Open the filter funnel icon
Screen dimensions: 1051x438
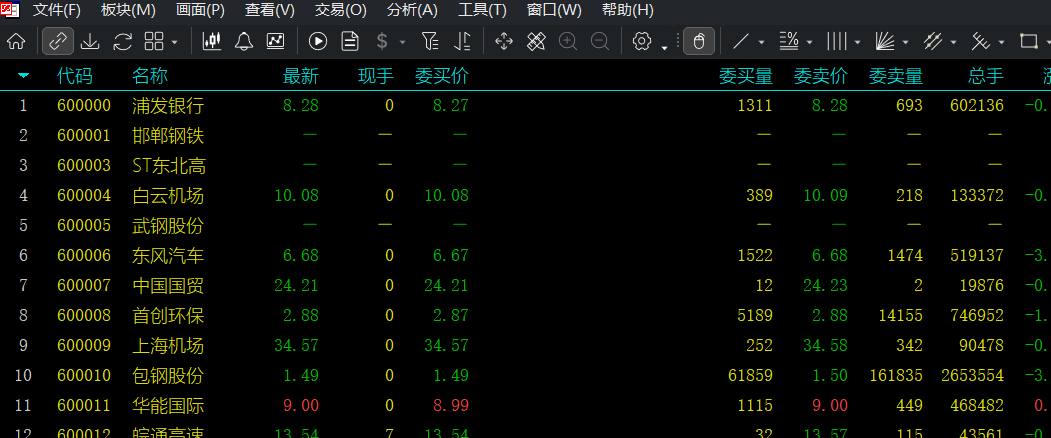pyautogui.click(x=430, y=42)
